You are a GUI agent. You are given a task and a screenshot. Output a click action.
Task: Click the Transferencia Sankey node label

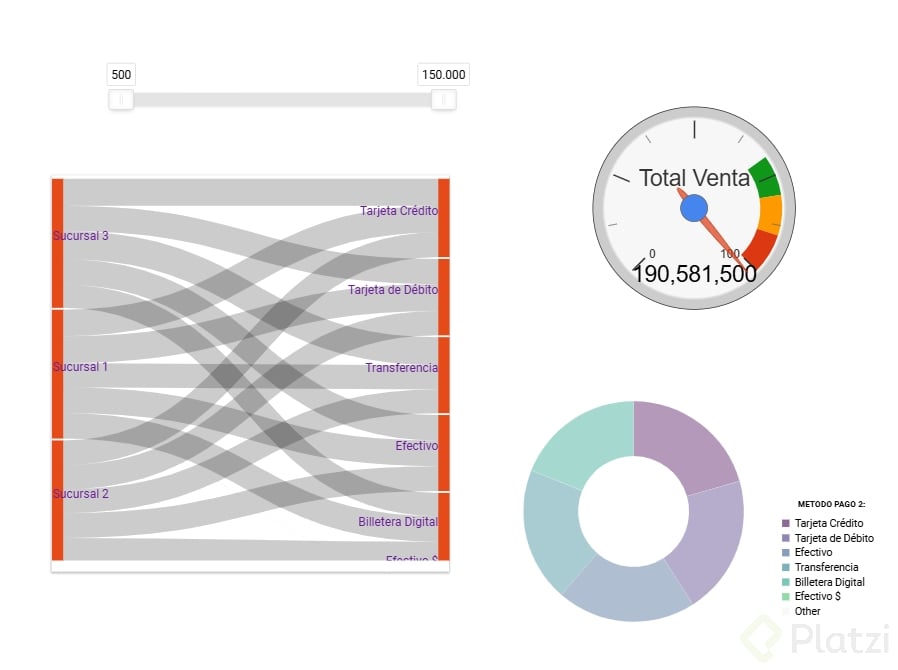(x=401, y=368)
